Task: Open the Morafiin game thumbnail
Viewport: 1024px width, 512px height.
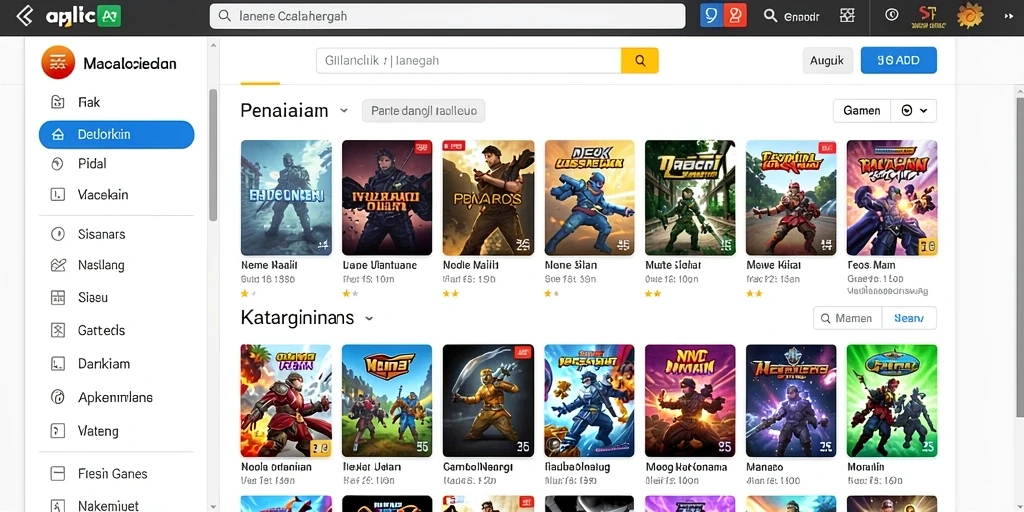Action: coord(892,400)
